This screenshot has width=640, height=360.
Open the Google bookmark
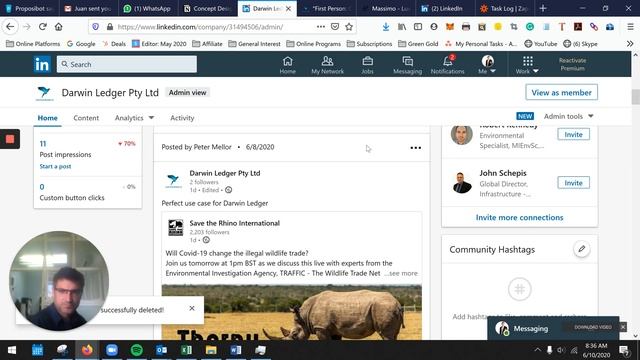(x=81, y=44)
